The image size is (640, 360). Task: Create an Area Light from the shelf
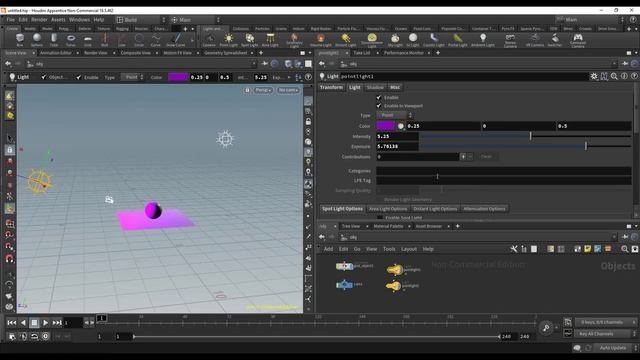pos(270,40)
